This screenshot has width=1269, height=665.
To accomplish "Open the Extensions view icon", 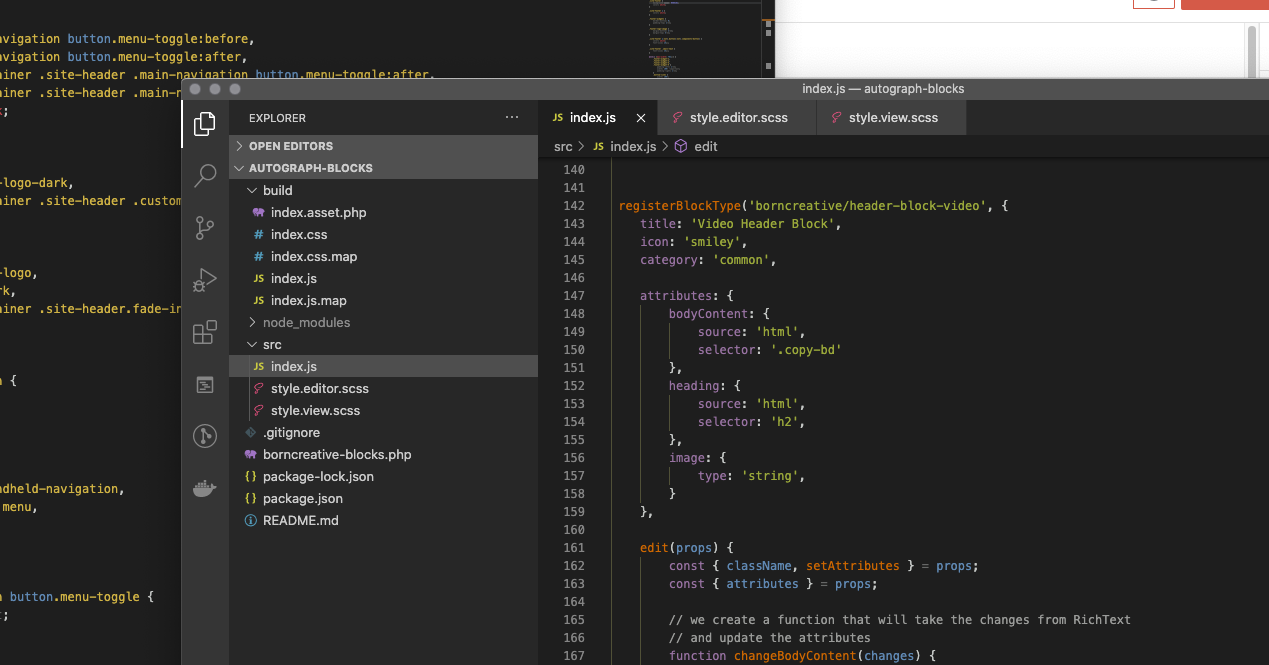I will pos(205,332).
